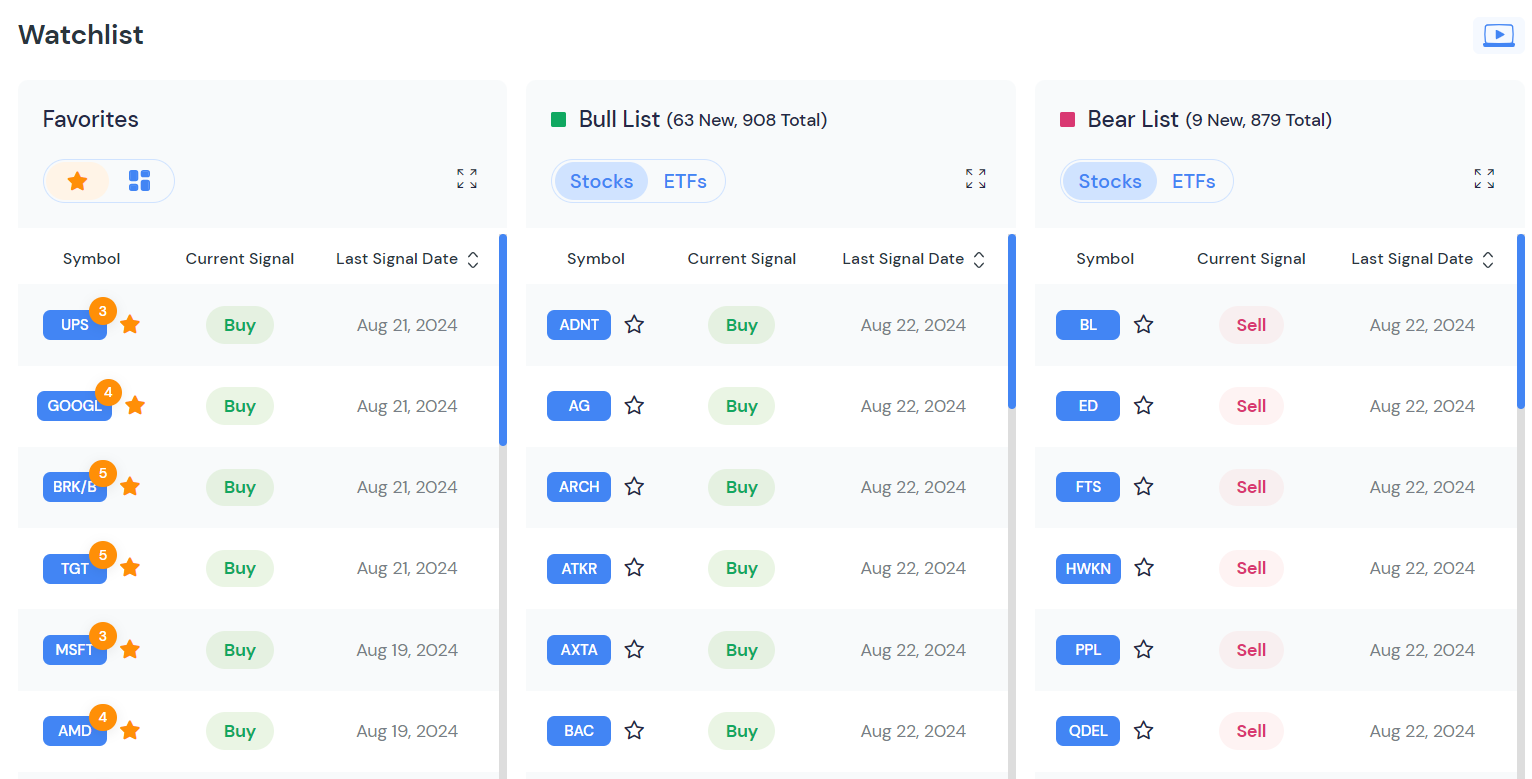The width and height of the screenshot is (1532, 779).
Task: Star the AG stock
Action: tap(634, 406)
